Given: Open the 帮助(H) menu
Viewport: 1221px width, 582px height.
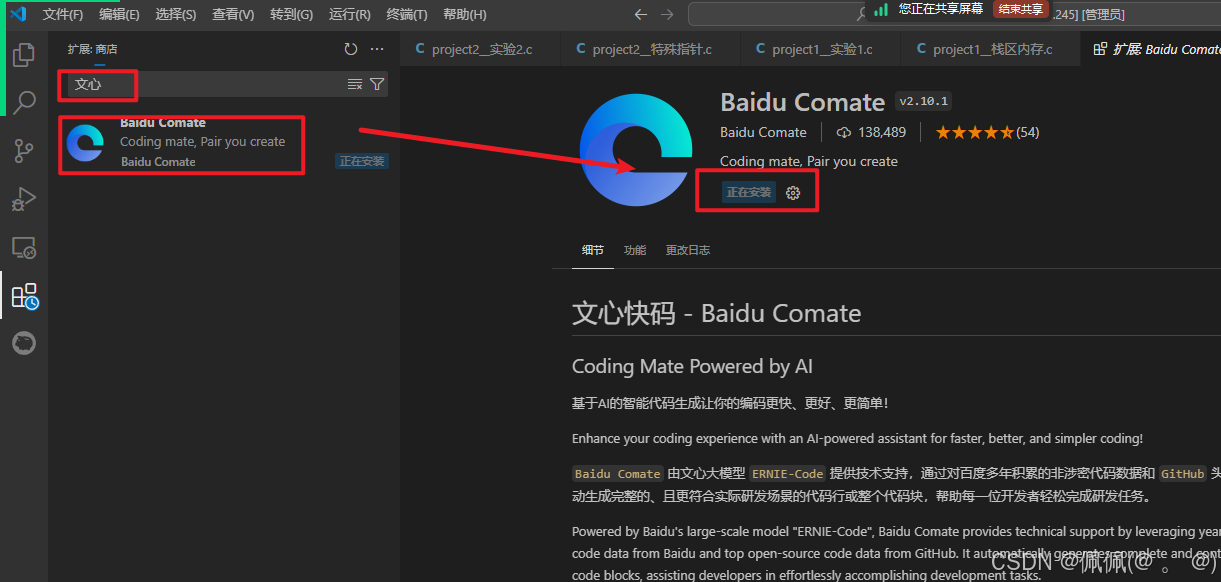Looking at the screenshot, I should [464, 14].
